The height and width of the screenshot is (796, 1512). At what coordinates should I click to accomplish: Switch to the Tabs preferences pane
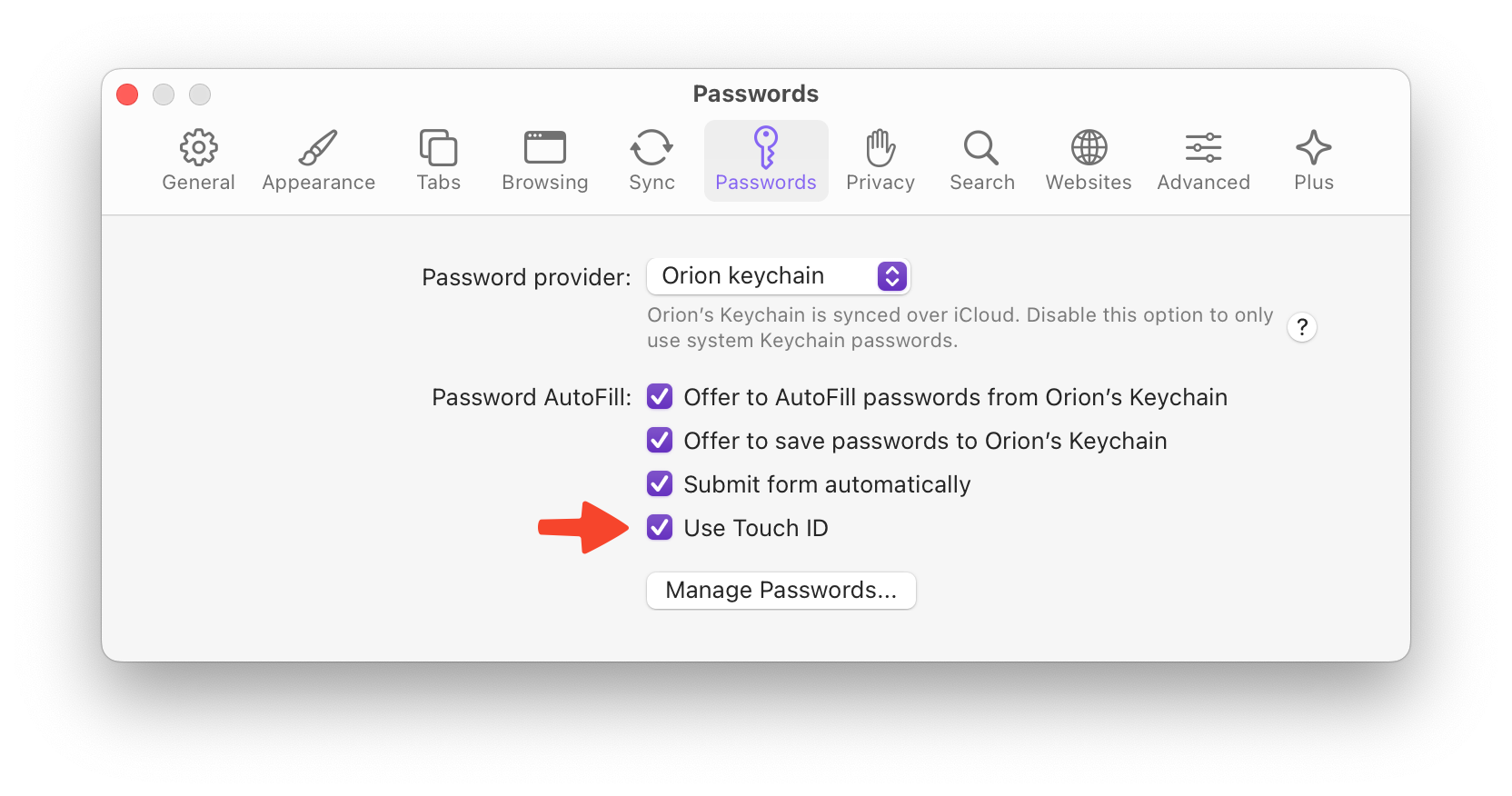[438, 160]
